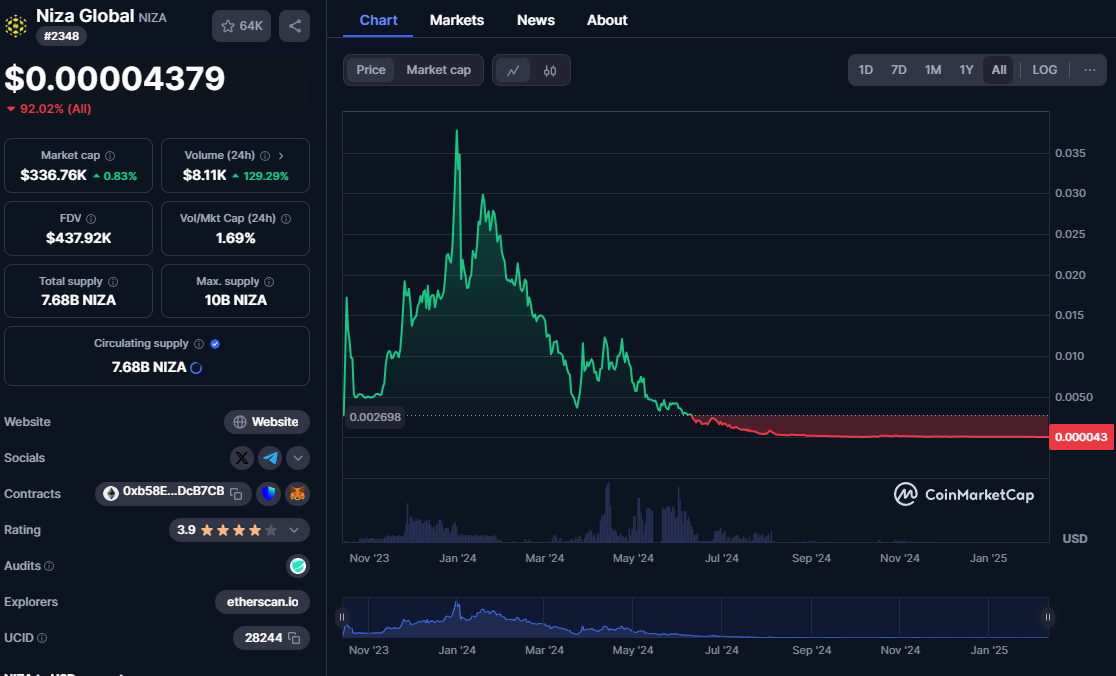
Task: Set chart range to 1Y
Action: (x=966, y=70)
